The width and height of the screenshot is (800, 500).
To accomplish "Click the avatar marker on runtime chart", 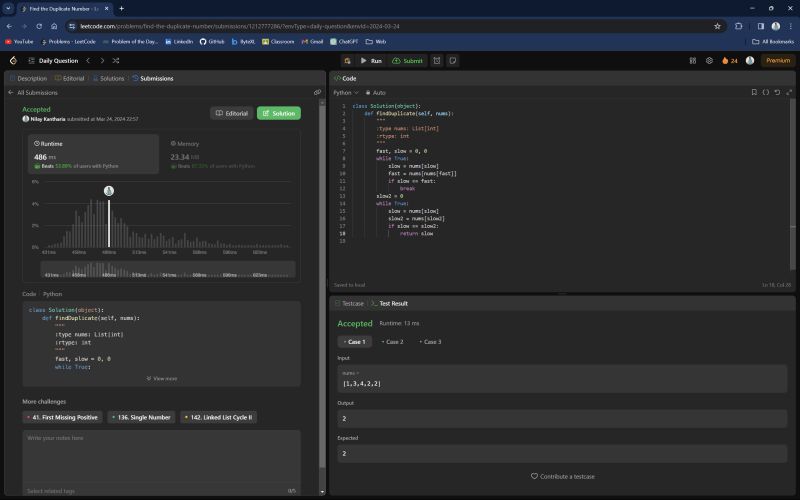I will tap(109, 191).
